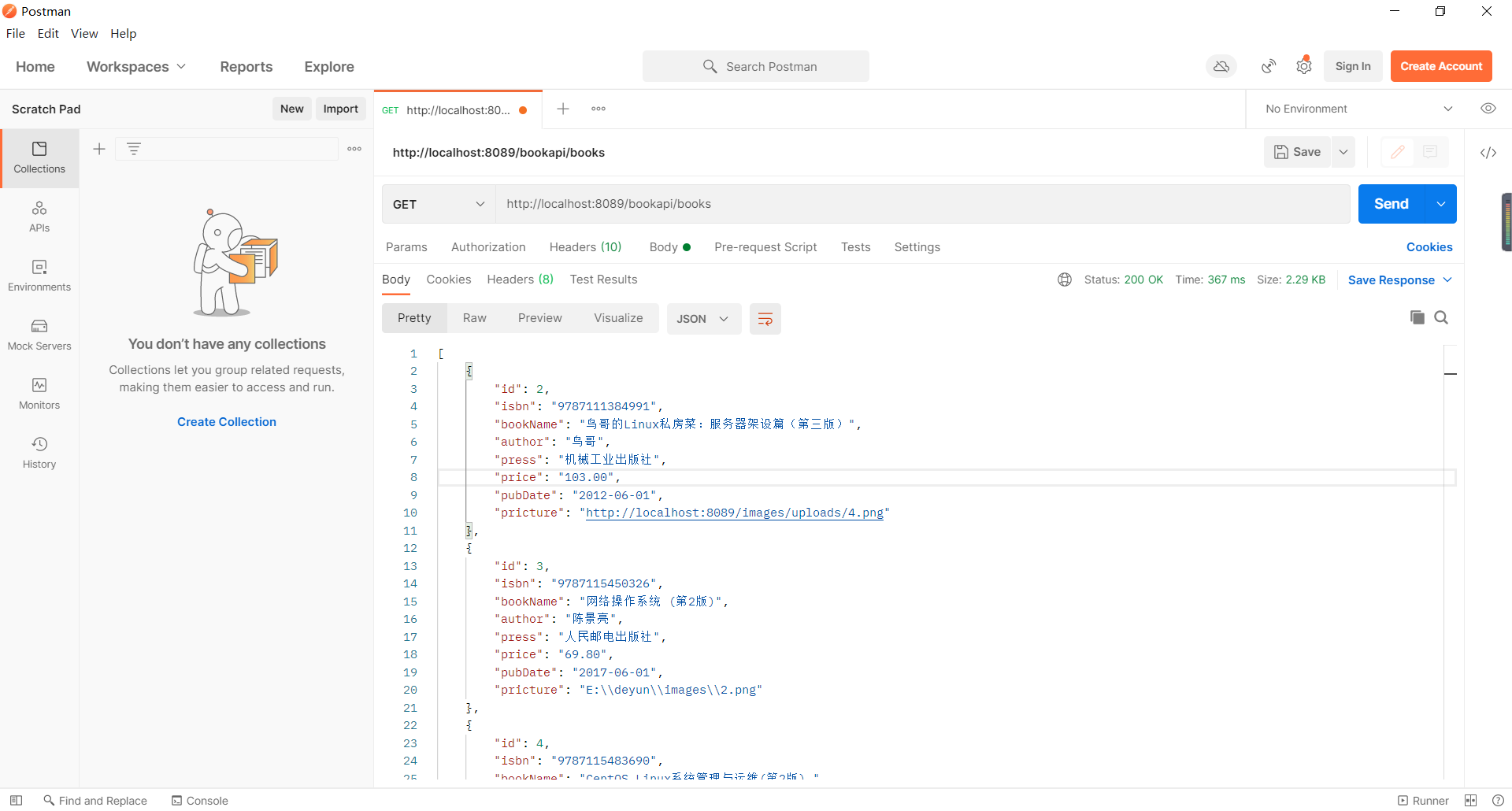Switch to the Pre-request Script tab
The image size is (1512, 811).
[x=765, y=247]
